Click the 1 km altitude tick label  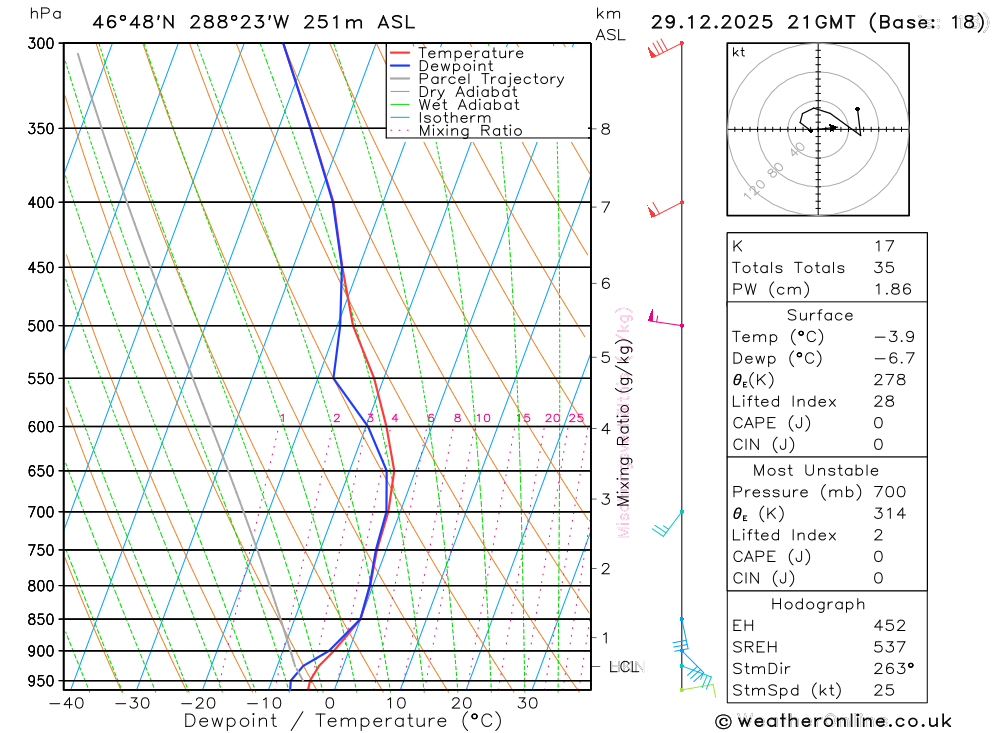606,637
